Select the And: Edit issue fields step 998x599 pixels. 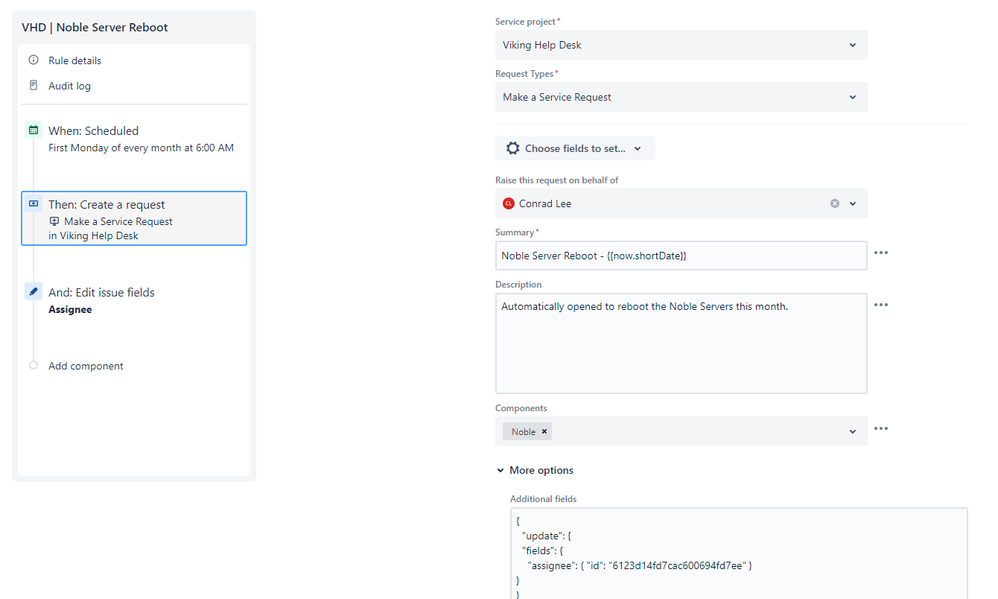(x=134, y=300)
